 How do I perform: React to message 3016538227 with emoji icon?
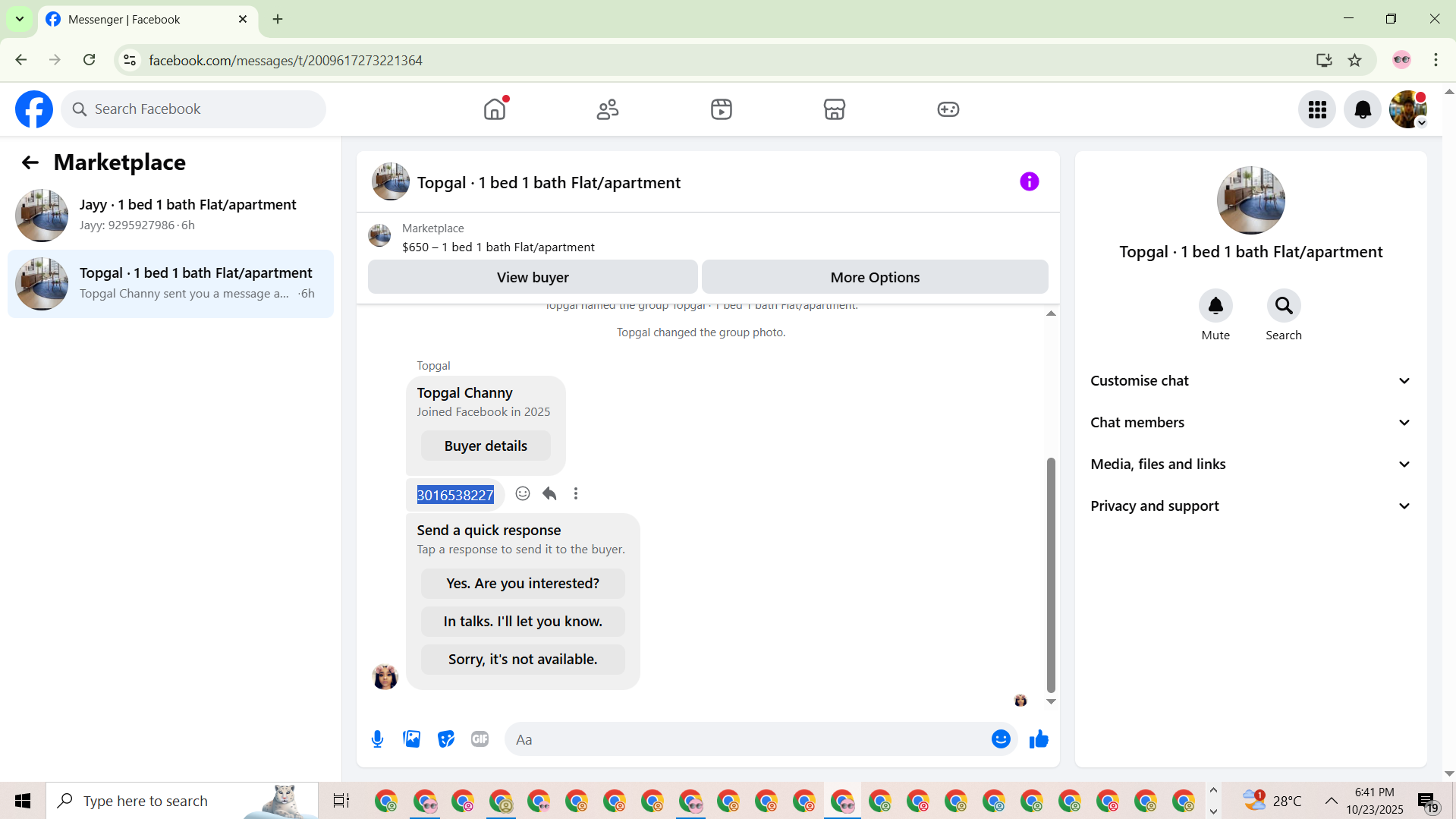point(523,494)
